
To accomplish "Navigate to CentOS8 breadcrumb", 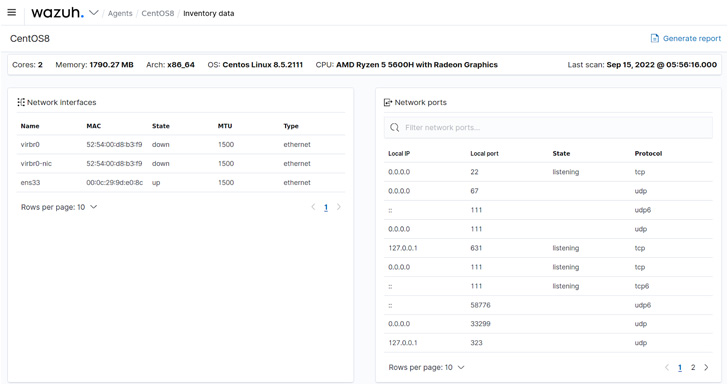I will tap(157, 13).
